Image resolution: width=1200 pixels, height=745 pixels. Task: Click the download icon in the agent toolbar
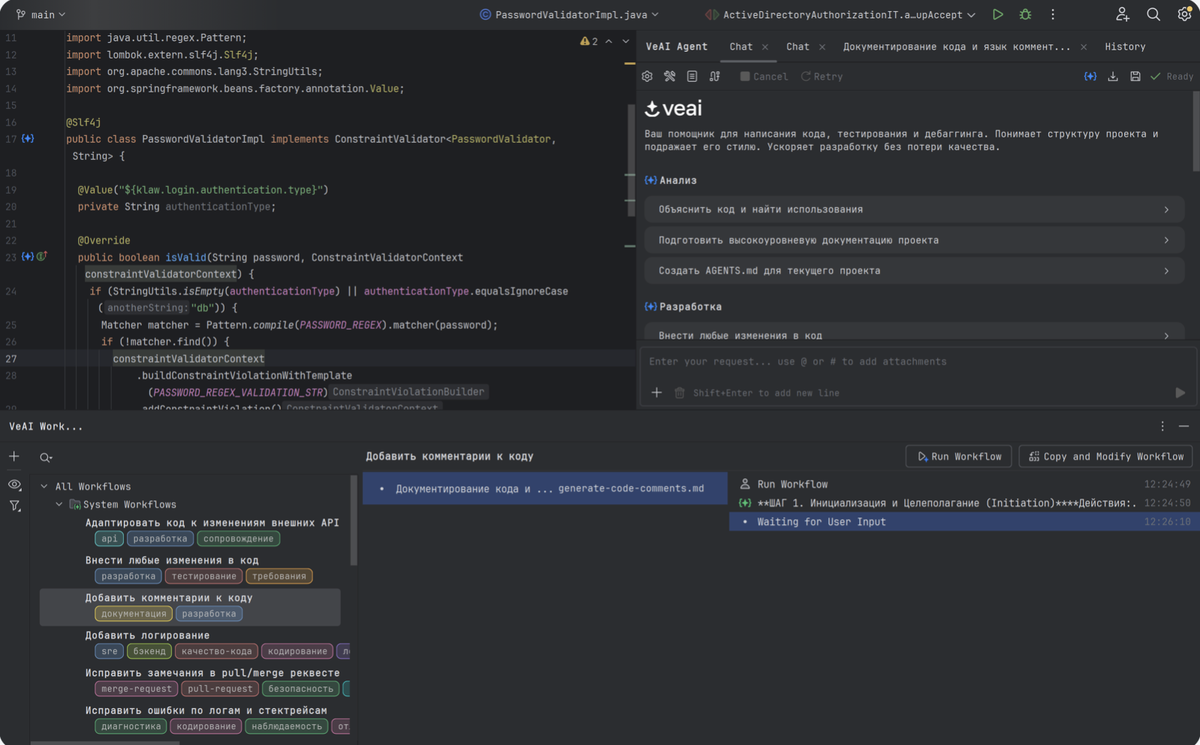click(1113, 76)
